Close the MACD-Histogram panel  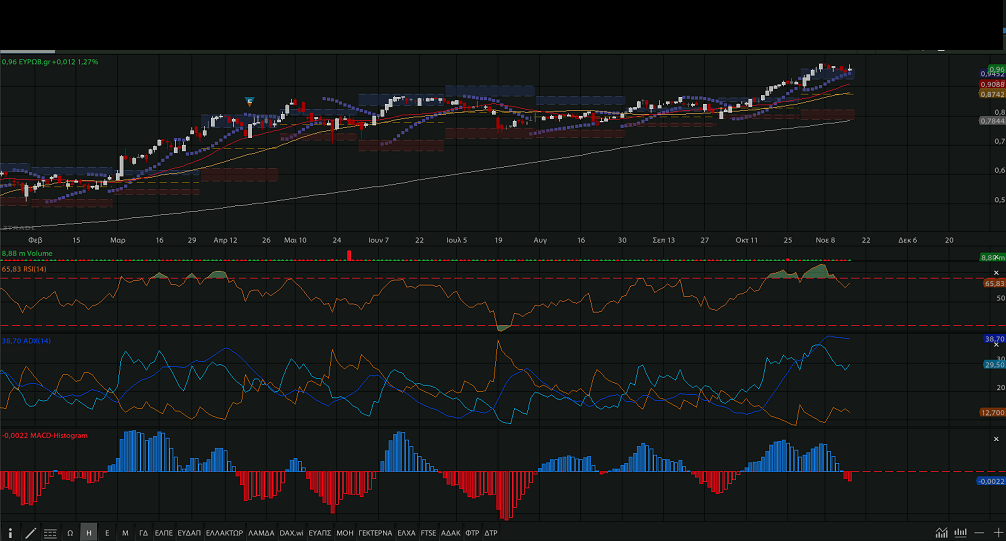[996, 440]
